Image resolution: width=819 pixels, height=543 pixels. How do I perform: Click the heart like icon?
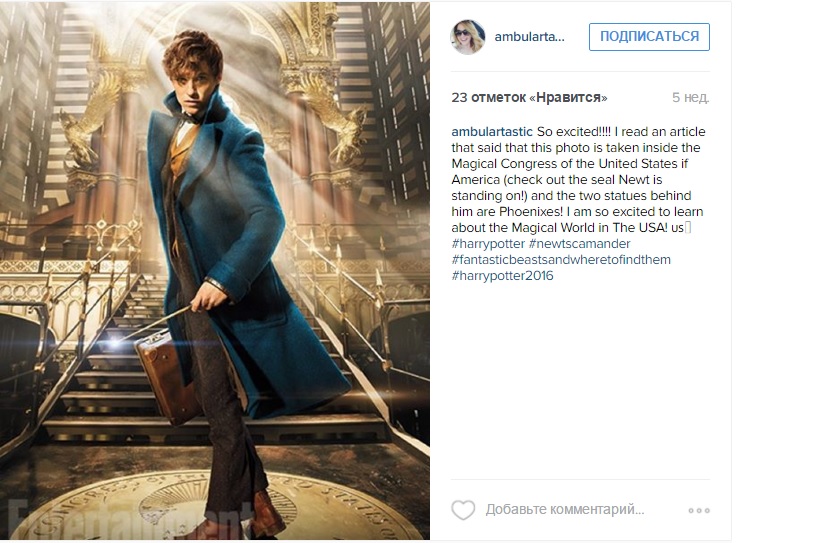coord(463,510)
